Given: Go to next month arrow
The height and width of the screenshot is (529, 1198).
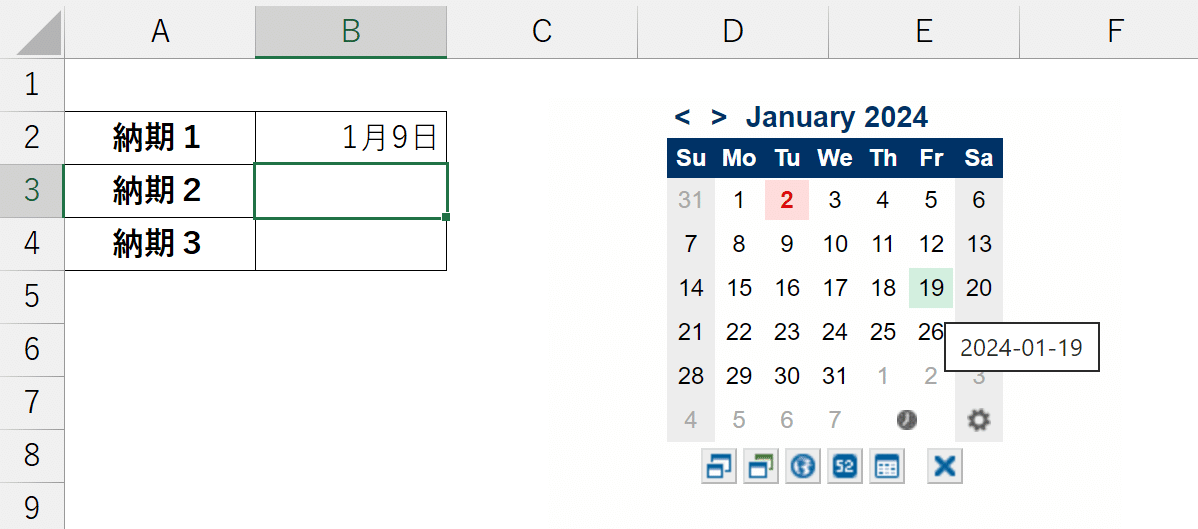Looking at the screenshot, I should tap(718, 117).
